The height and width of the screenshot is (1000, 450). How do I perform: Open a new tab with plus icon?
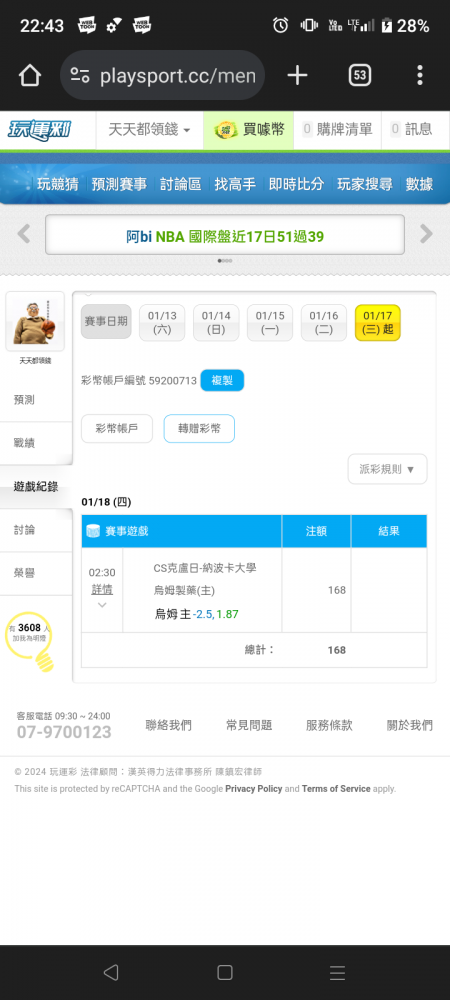point(297,76)
